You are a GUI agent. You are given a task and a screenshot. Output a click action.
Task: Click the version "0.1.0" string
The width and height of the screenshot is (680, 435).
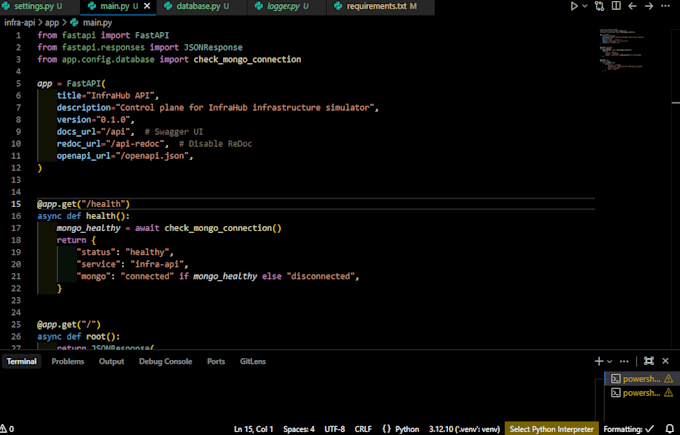tap(113, 120)
